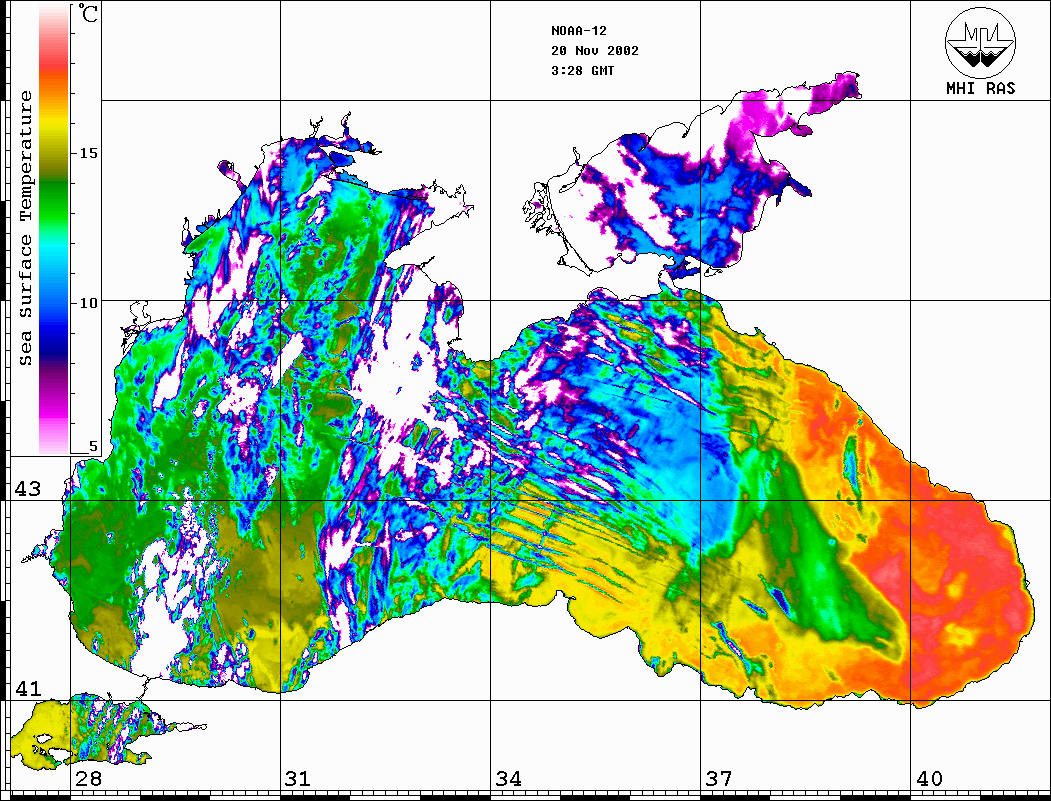Click the Sea Surface Temperature legend title

tap(25, 229)
